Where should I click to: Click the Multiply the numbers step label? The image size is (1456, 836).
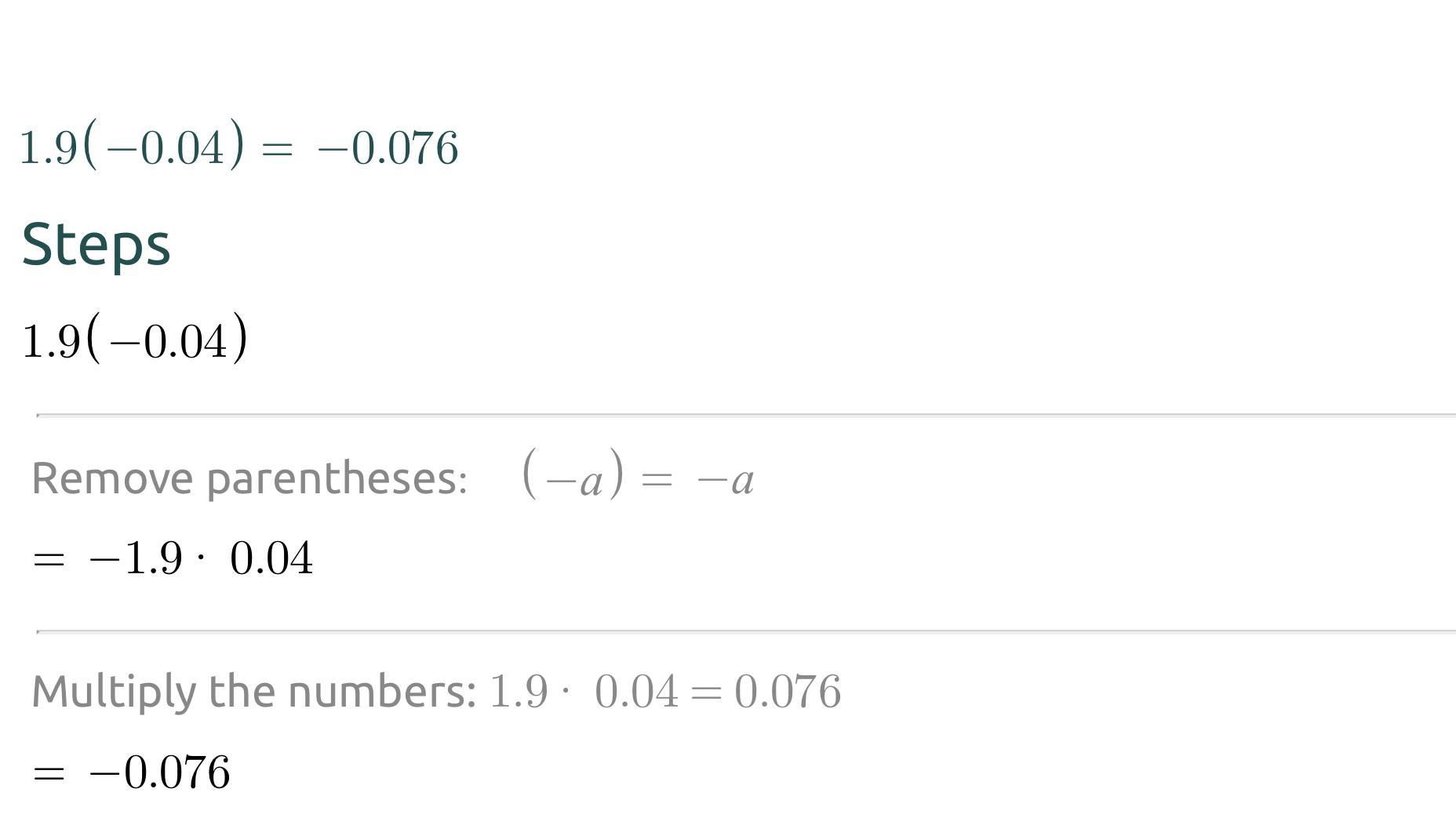pos(253,692)
